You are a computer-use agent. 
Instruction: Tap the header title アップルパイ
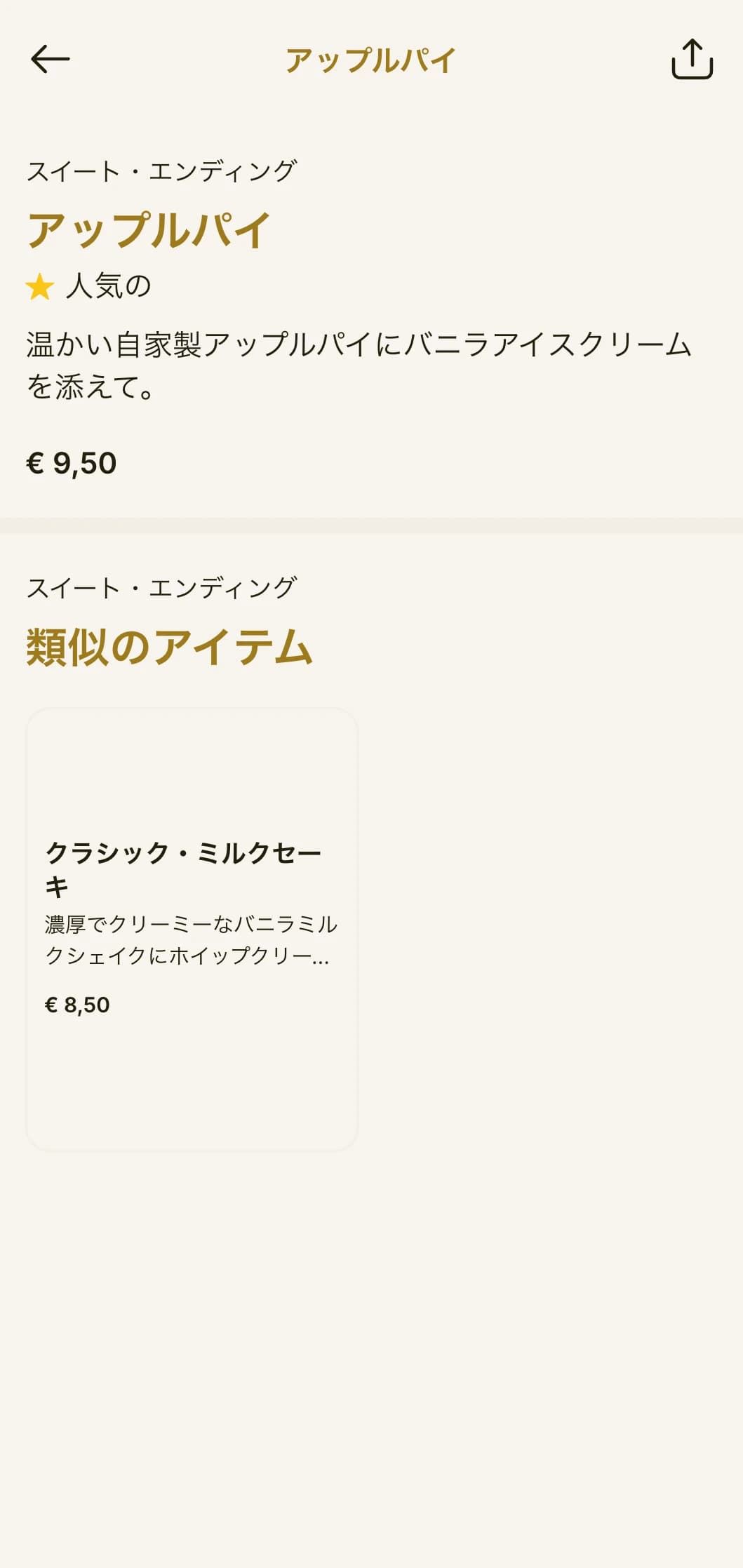371,60
